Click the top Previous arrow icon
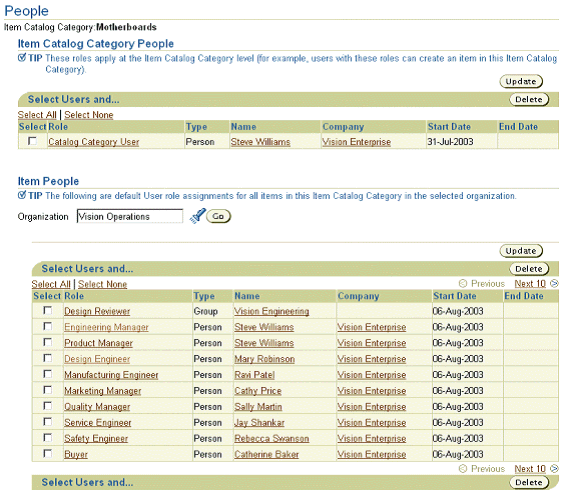This screenshot has width=564, height=495. [x=463, y=283]
